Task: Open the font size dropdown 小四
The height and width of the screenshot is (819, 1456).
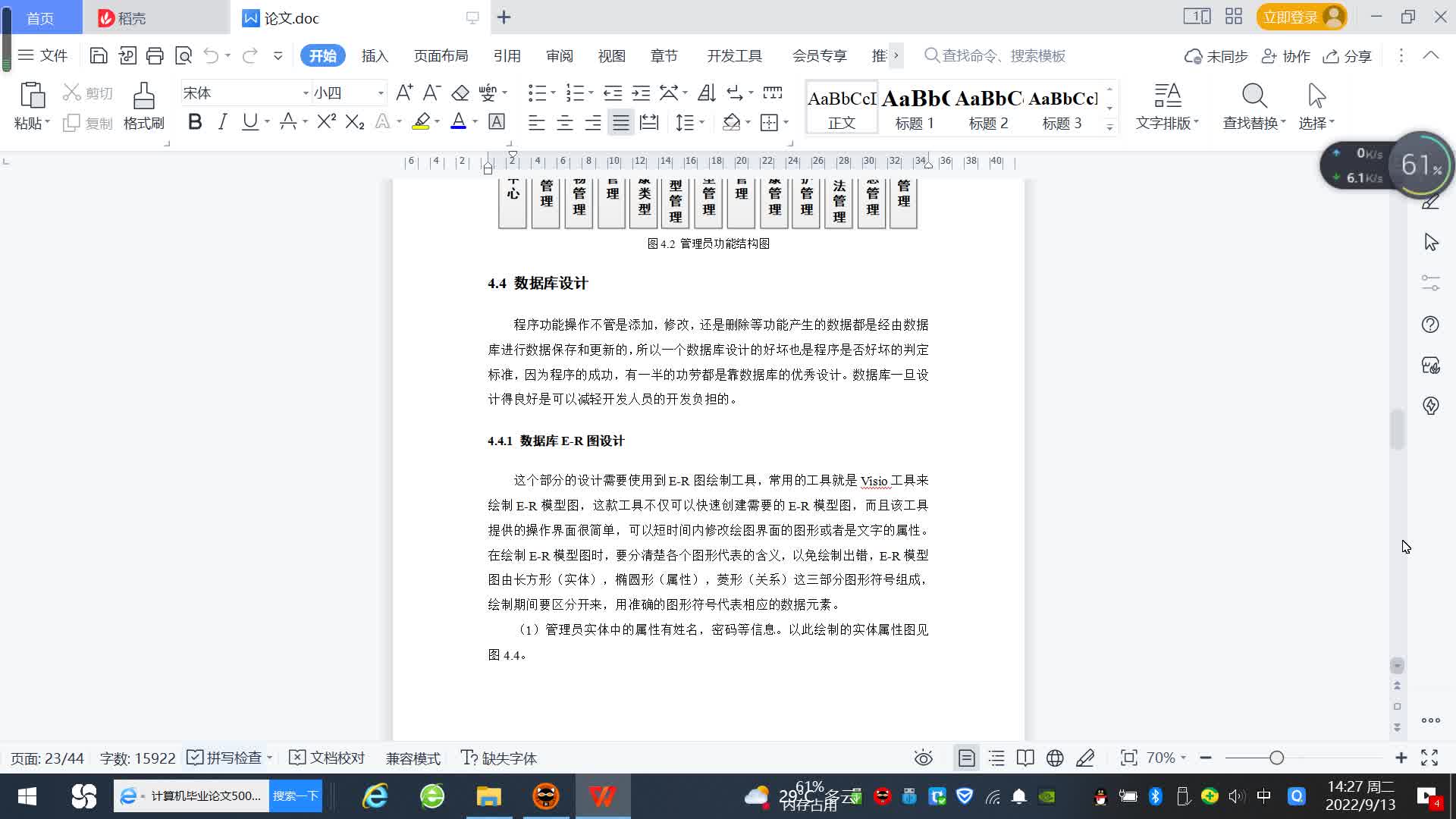Action: [x=381, y=93]
